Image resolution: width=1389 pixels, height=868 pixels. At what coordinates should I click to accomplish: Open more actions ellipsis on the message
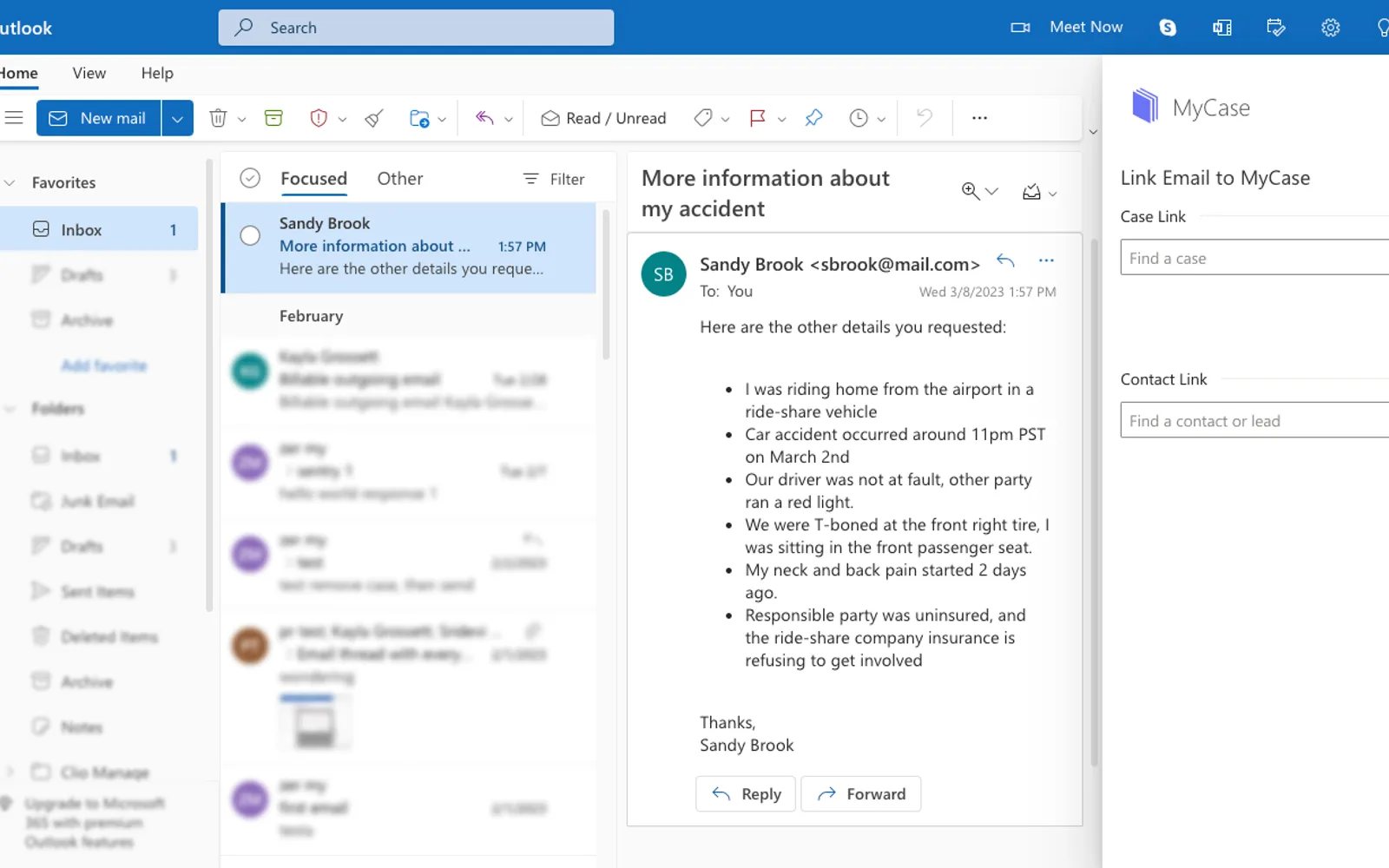click(x=1046, y=260)
